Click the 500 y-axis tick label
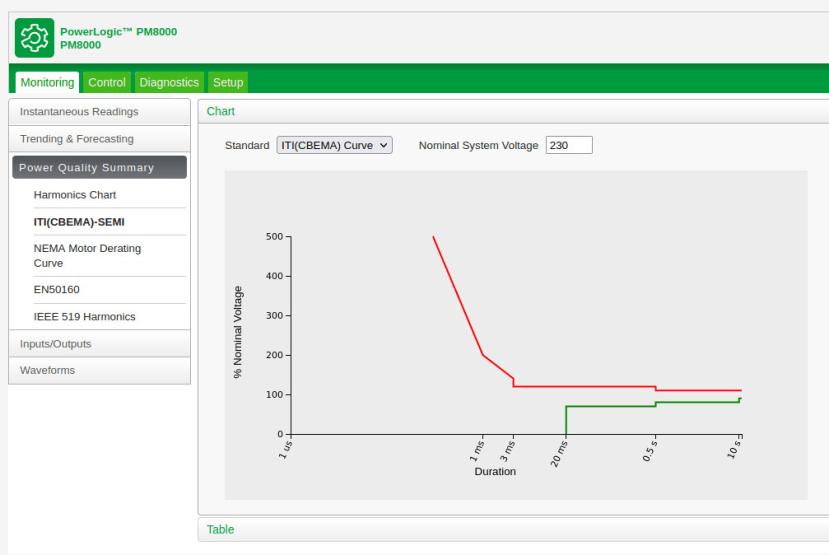Screen dimensions: 829x555 click(274, 237)
